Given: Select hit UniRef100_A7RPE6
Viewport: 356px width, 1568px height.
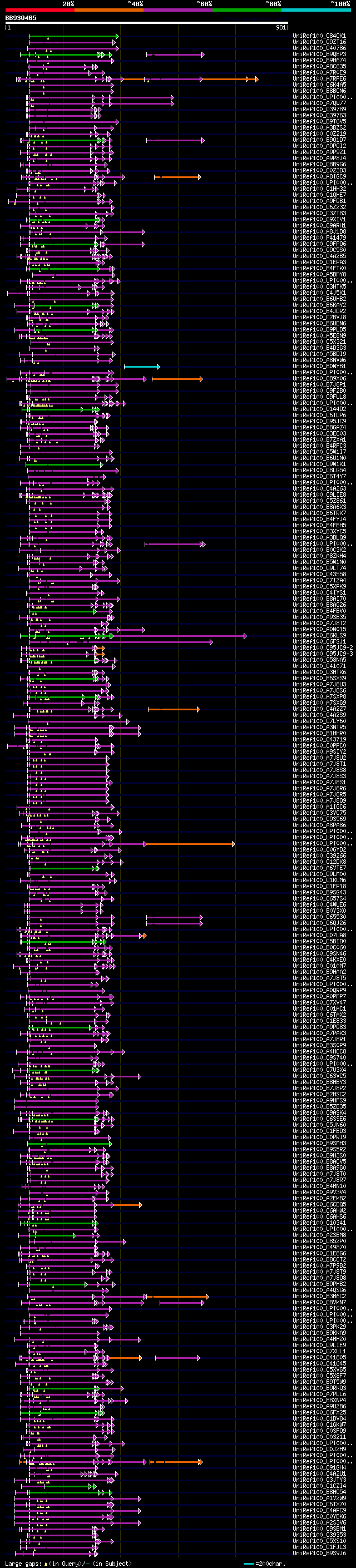Looking at the screenshot, I should pyautogui.click(x=319, y=78).
